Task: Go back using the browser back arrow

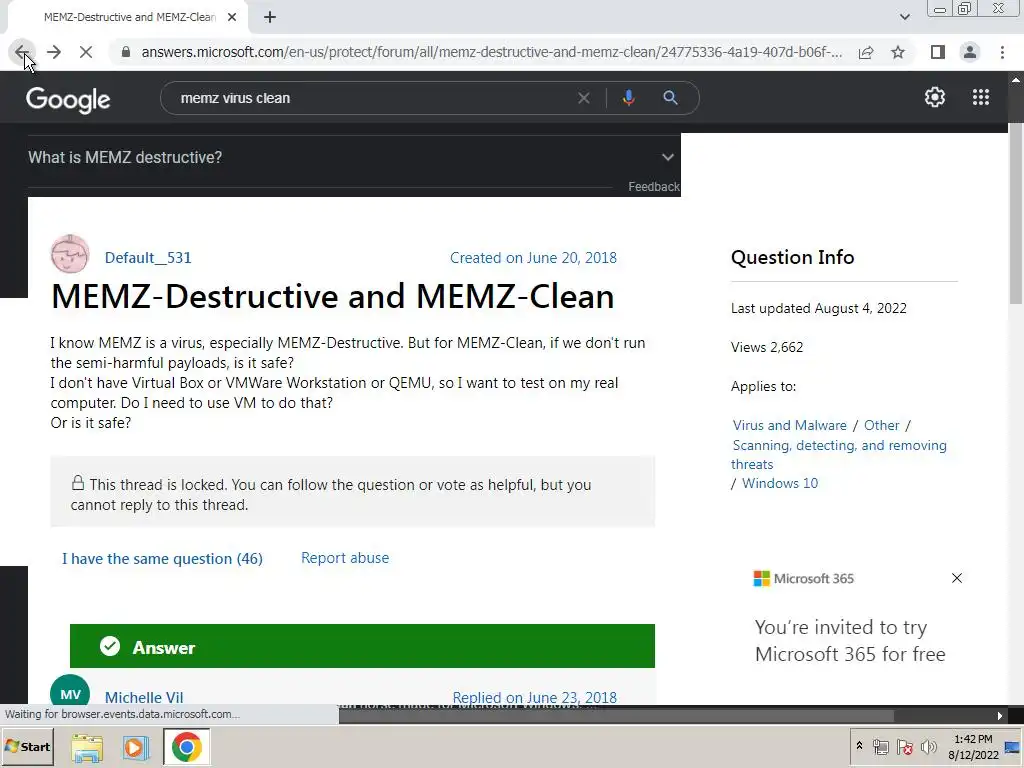Action: click(21, 52)
